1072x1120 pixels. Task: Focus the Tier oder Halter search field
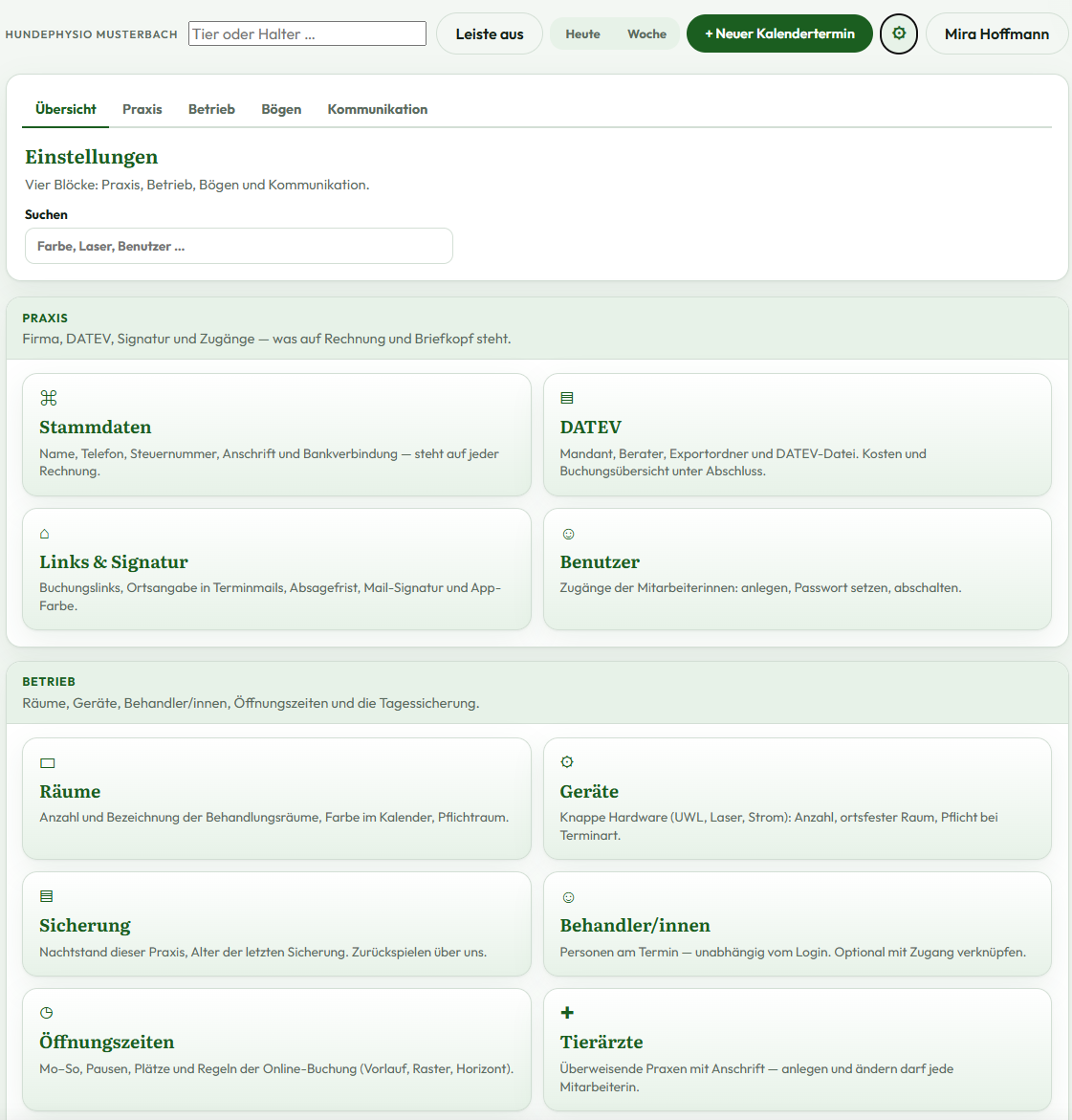point(307,33)
